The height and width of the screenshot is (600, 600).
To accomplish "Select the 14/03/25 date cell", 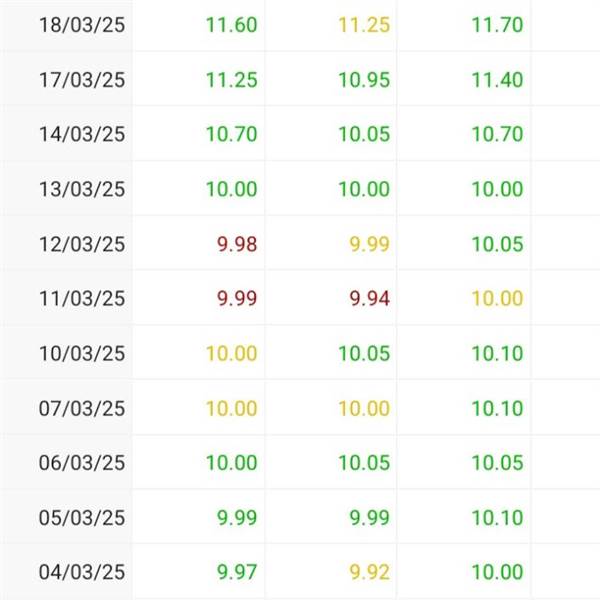I will point(82,134).
